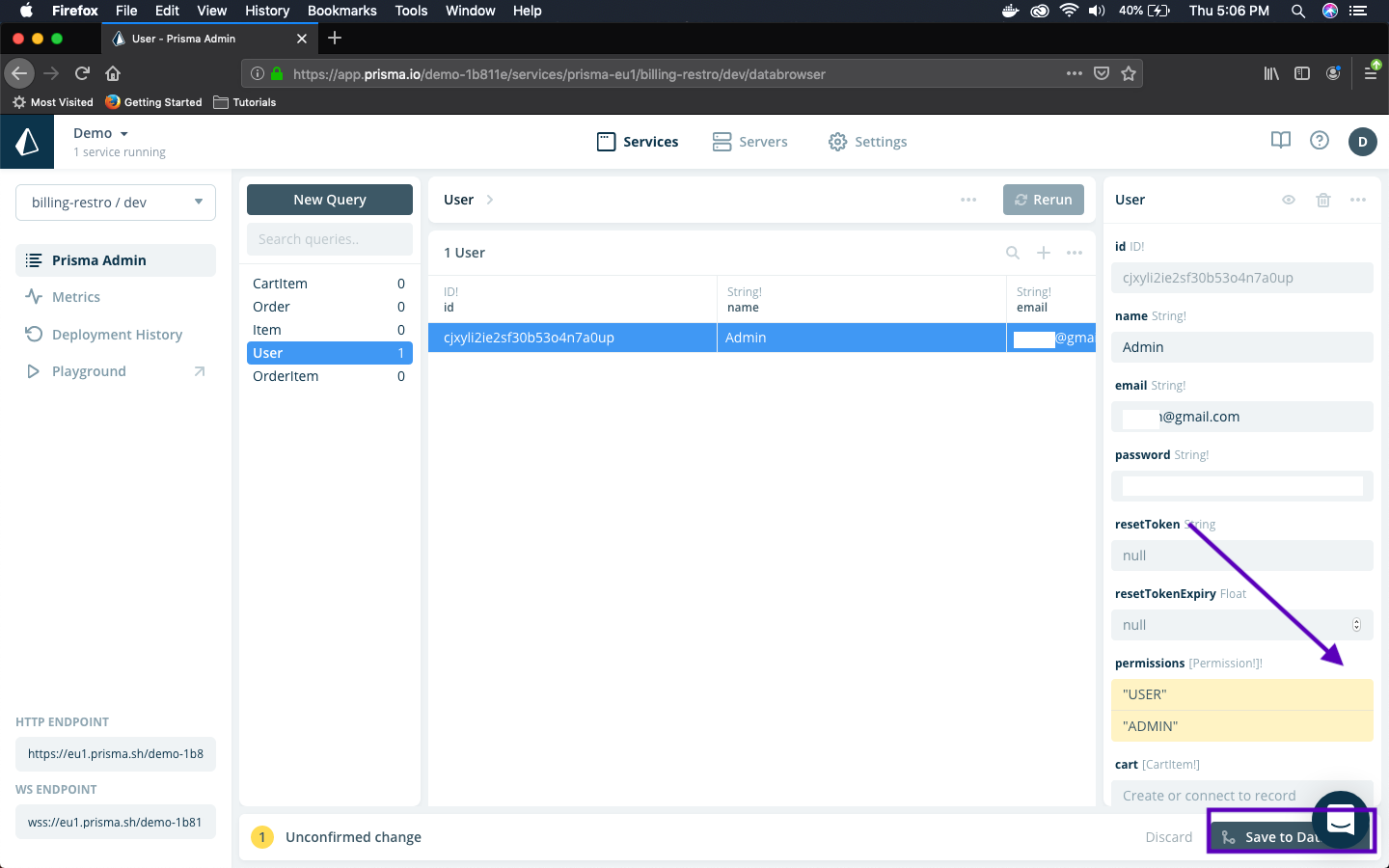Add new User record with plus icon
This screenshot has width=1389, height=868.
pyautogui.click(x=1044, y=253)
